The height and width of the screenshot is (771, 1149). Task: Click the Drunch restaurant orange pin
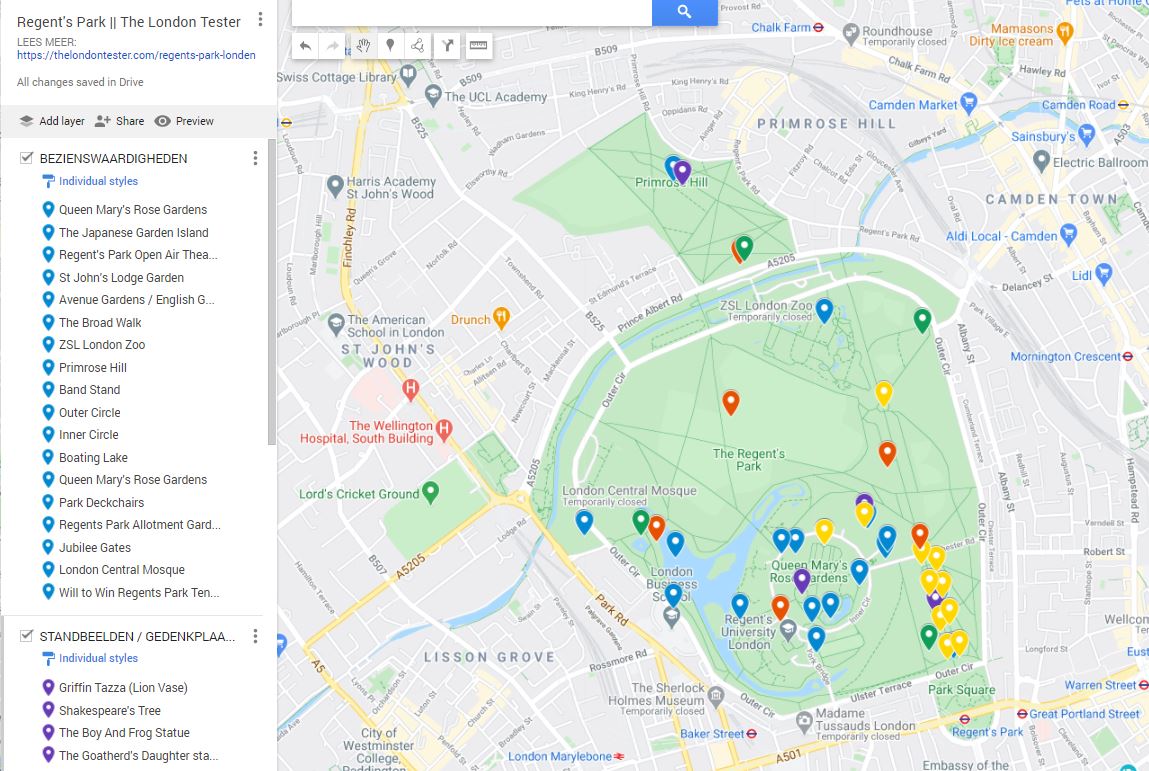coord(502,318)
